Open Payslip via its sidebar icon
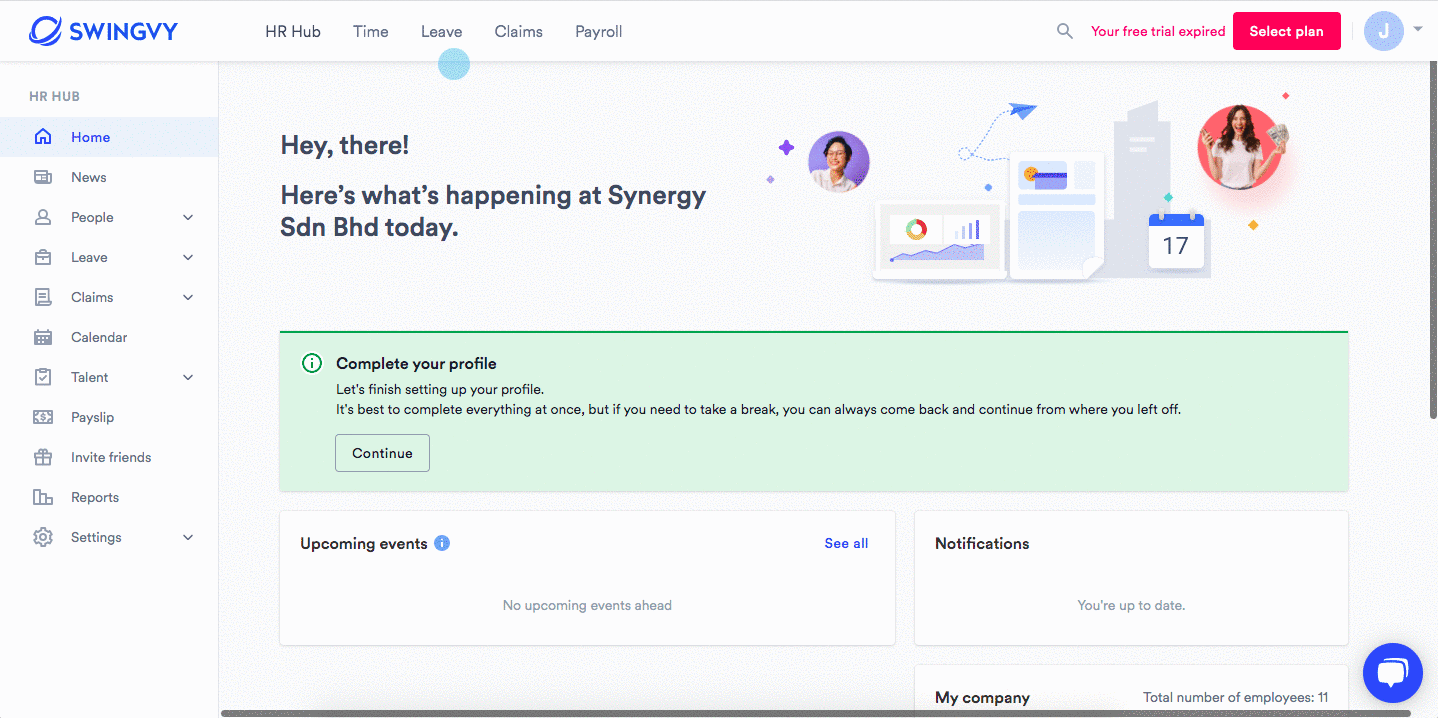The image size is (1438, 718). [x=43, y=417]
